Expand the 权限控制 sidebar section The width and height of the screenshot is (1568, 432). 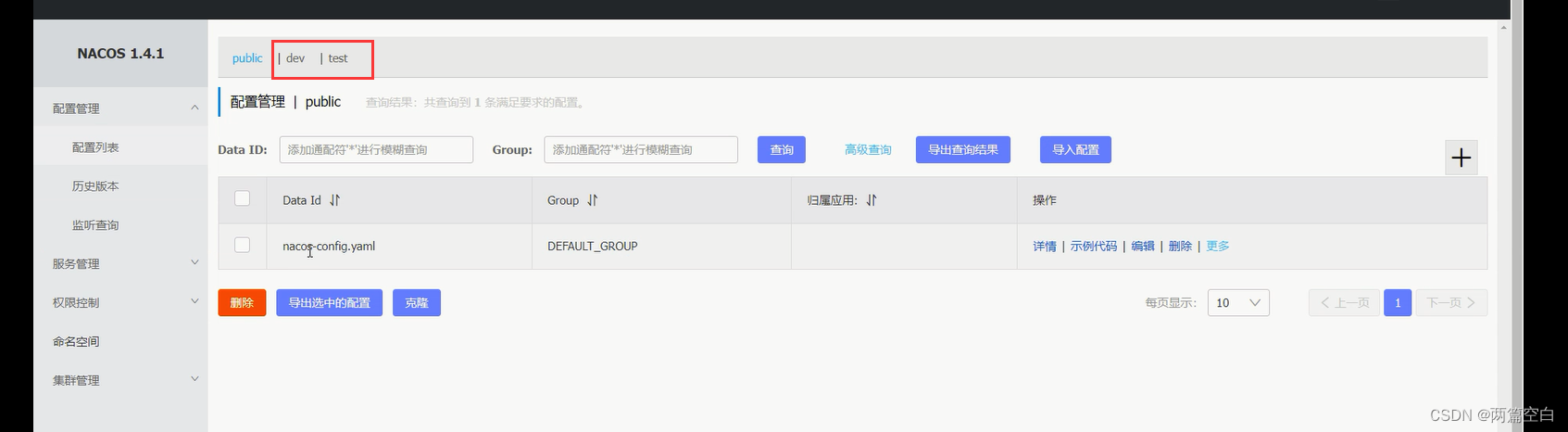(120, 303)
